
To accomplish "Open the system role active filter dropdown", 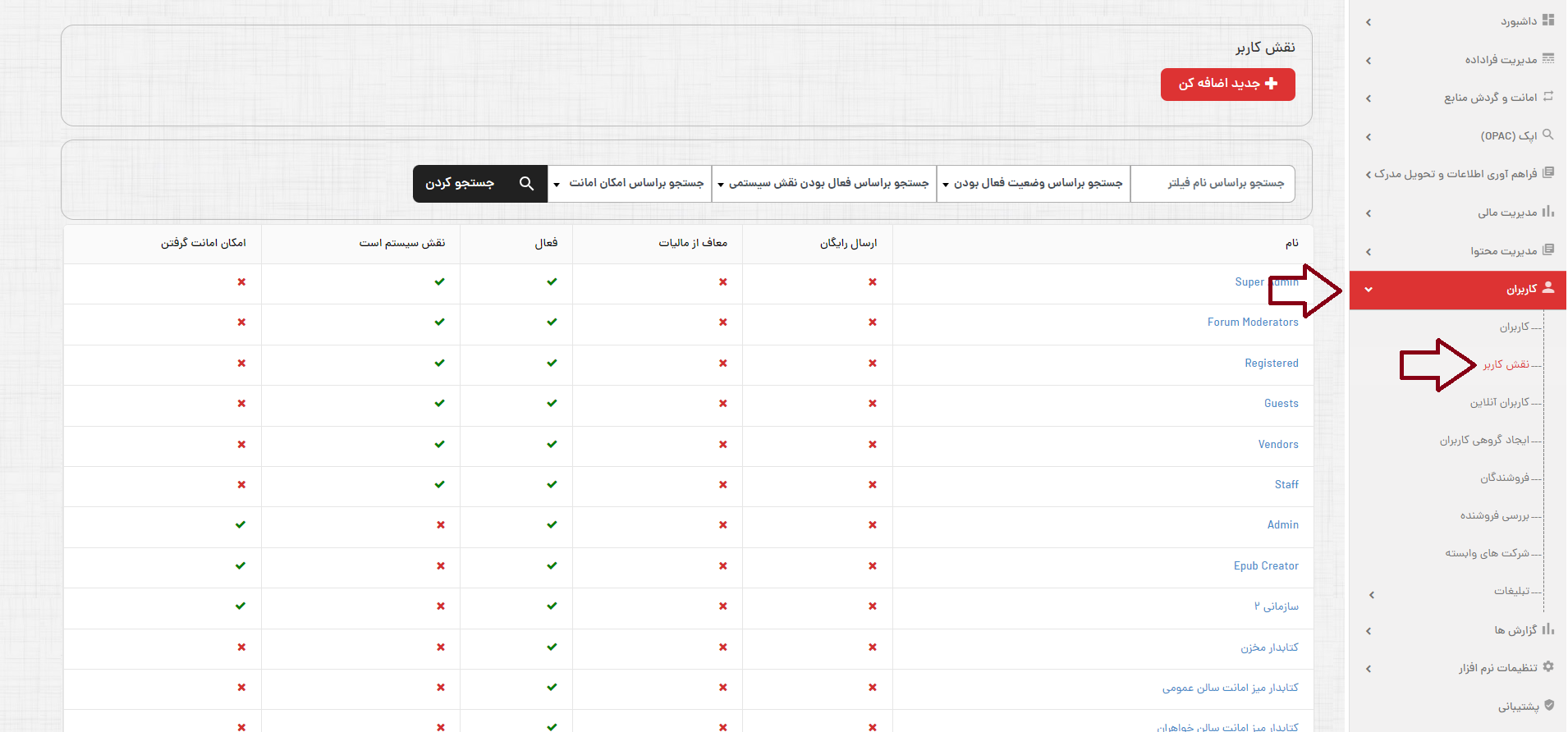I will [823, 184].
